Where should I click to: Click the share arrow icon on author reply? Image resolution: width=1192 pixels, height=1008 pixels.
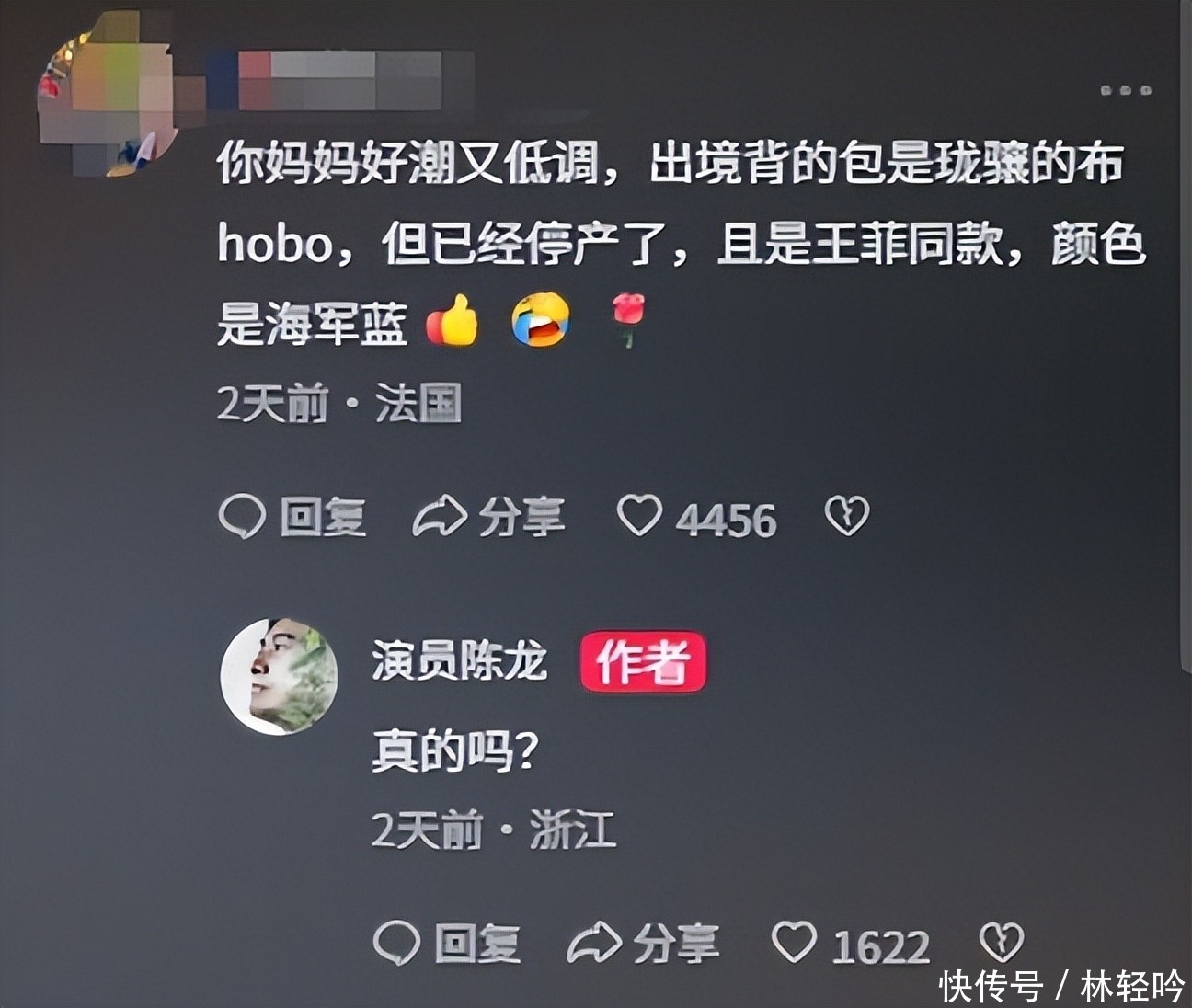594,944
